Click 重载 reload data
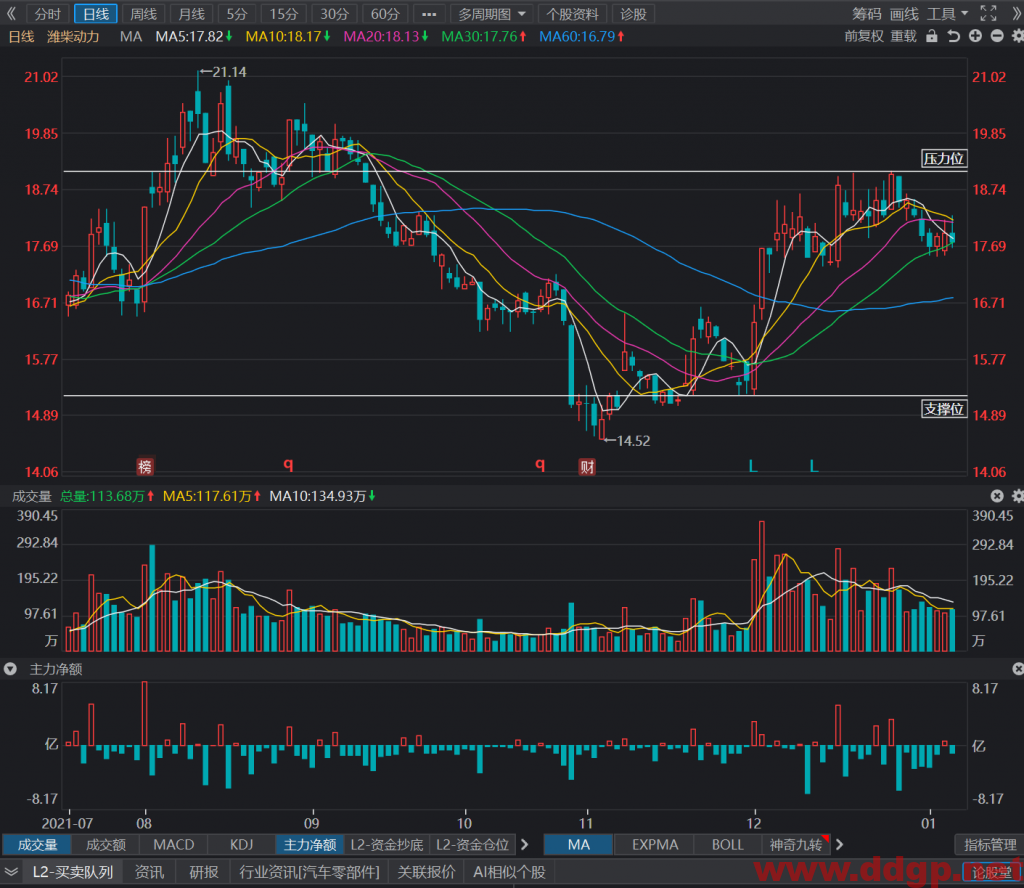The height and width of the screenshot is (888, 1024). coord(904,37)
